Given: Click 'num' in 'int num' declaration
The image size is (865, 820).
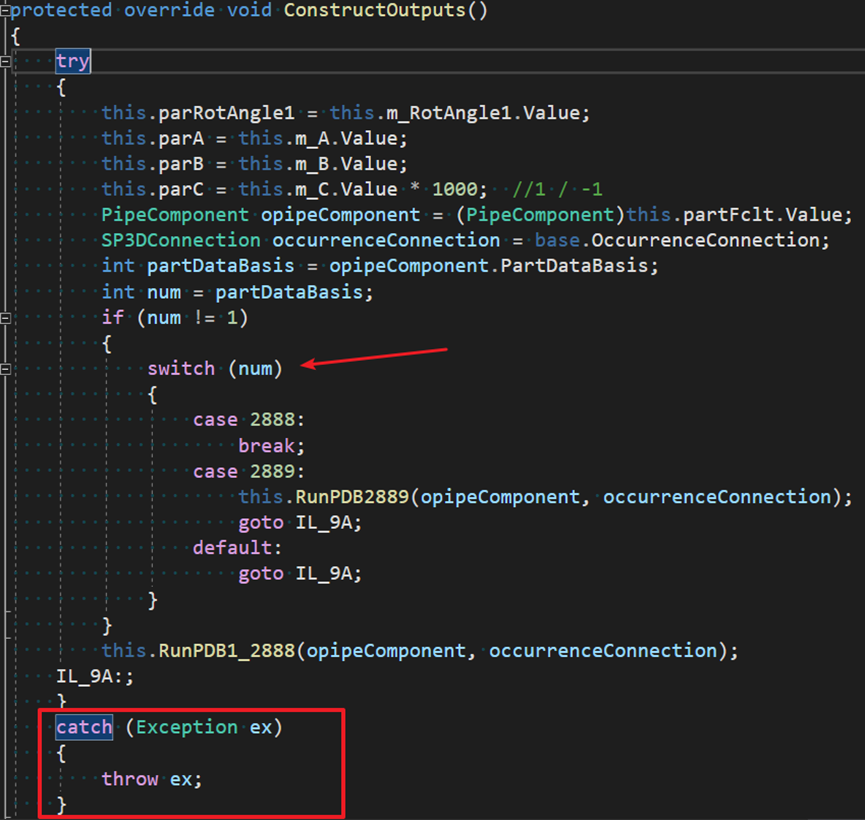Looking at the screenshot, I should pos(164,292).
